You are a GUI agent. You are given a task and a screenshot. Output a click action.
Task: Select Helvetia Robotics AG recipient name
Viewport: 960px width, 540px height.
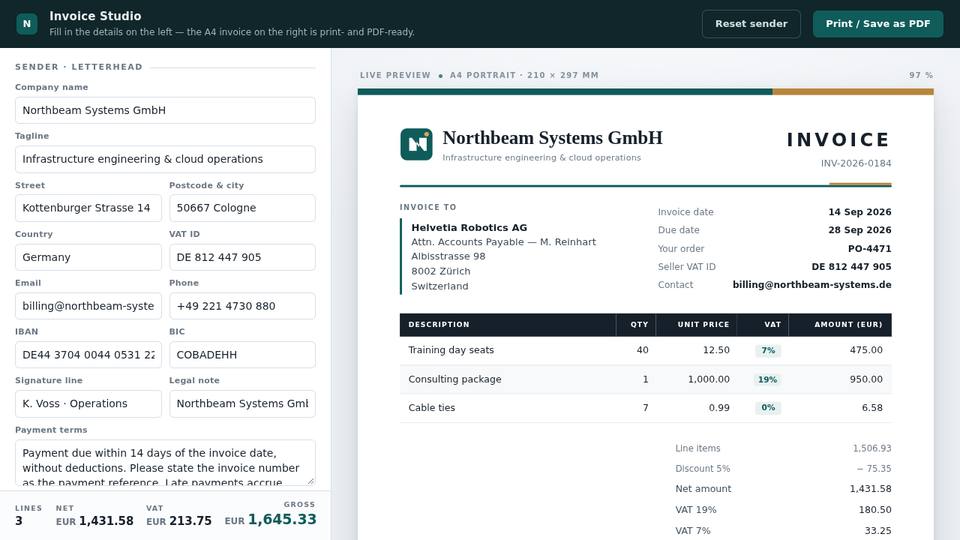[469, 228]
